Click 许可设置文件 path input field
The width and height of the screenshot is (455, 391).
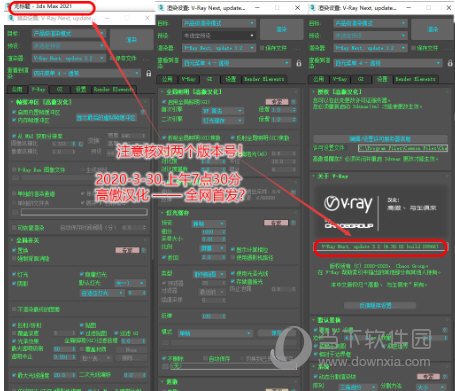coord(403,148)
